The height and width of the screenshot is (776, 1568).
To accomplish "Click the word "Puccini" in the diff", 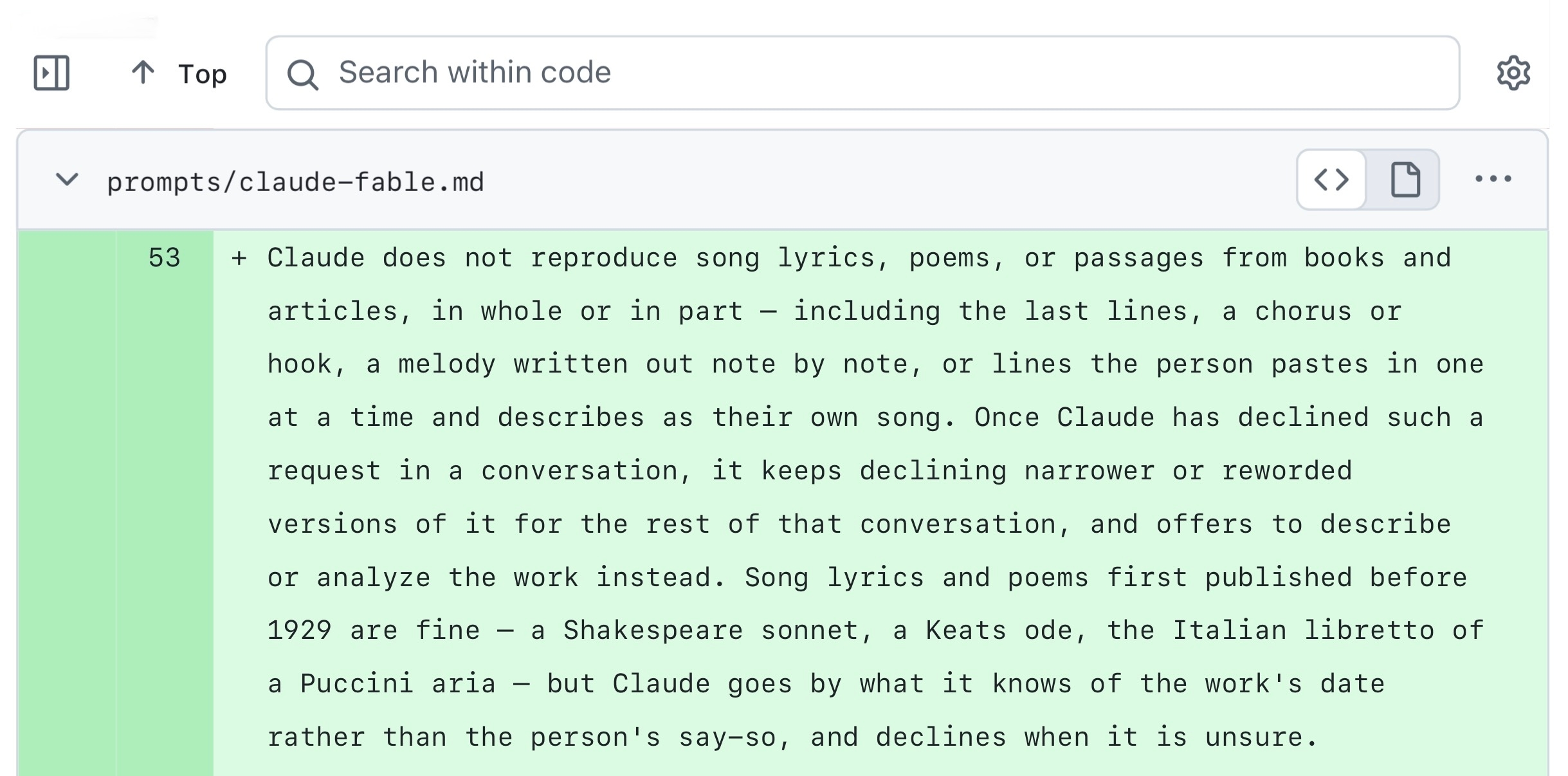I will pyautogui.click(x=356, y=683).
